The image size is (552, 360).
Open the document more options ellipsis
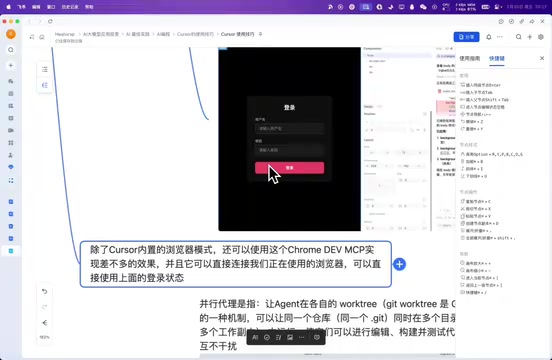pos(500,37)
